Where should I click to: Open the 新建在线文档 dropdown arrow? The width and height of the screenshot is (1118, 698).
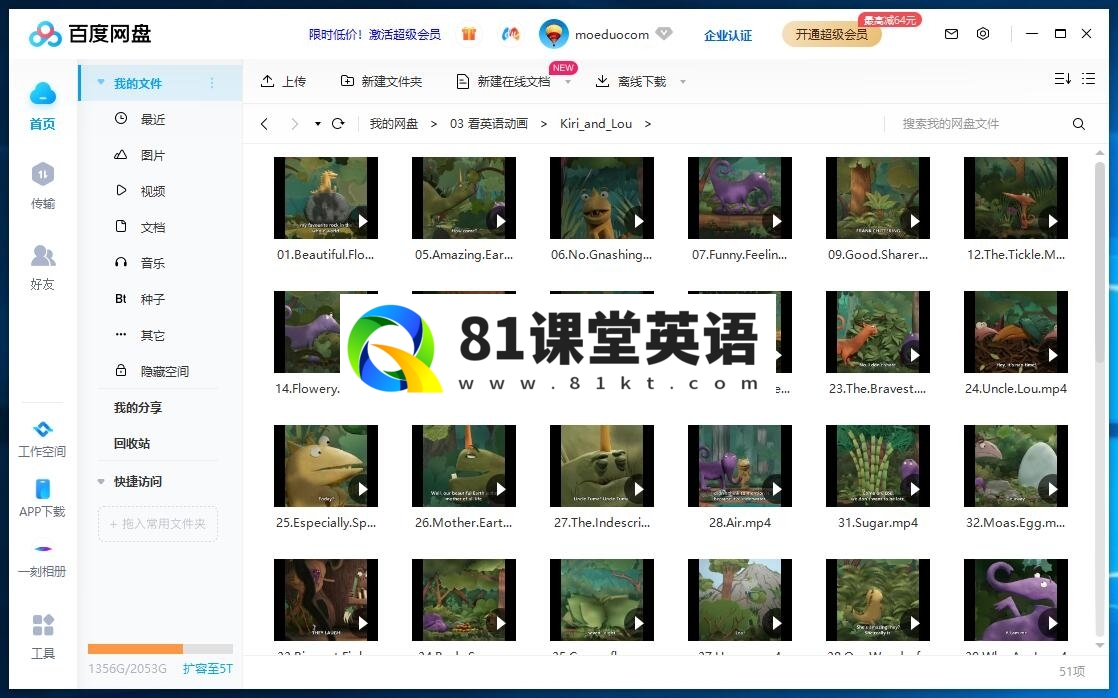(568, 82)
